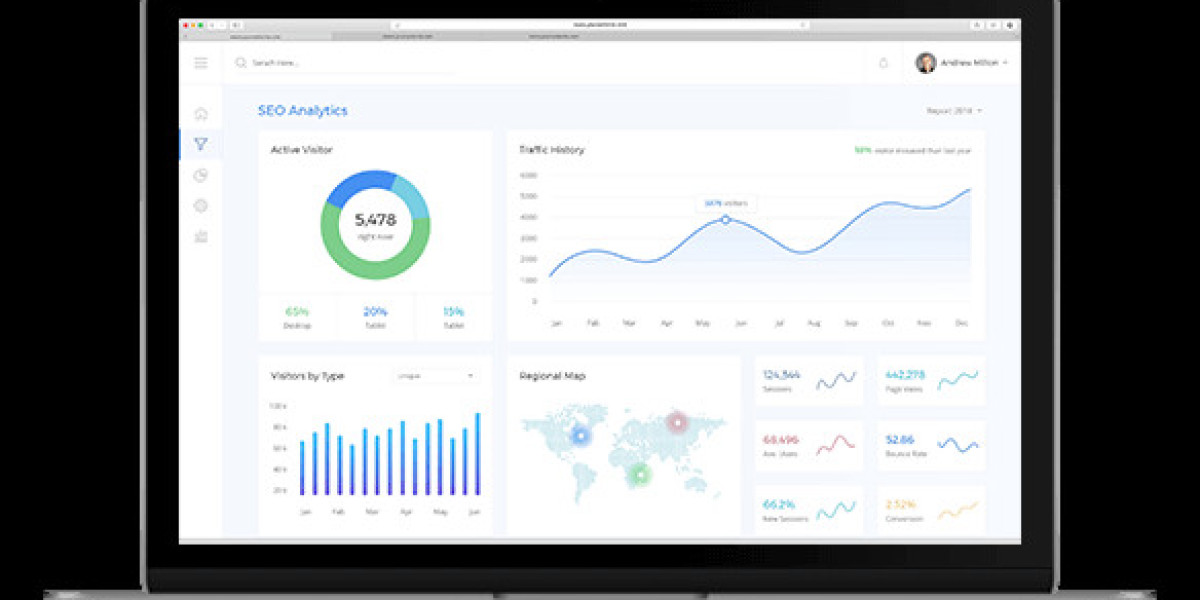
Task: Switch to the second browser tab
Action: pyautogui.click(x=405, y=36)
